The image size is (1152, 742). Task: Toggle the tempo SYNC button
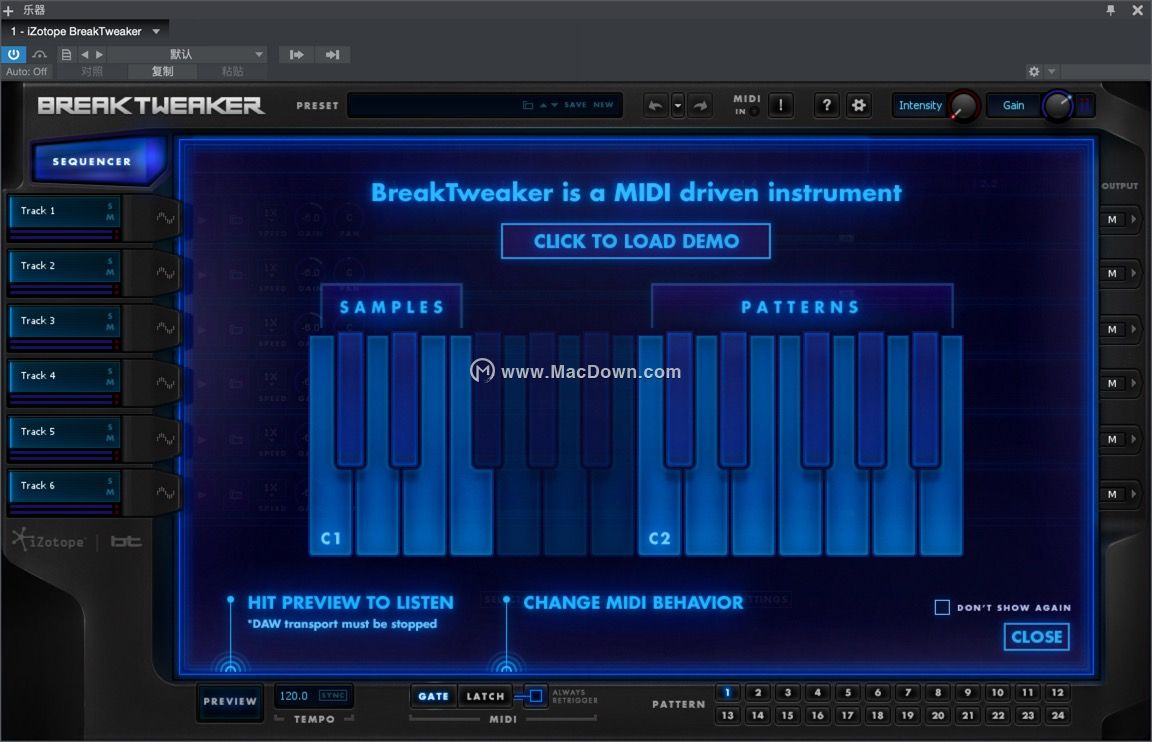click(333, 696)
